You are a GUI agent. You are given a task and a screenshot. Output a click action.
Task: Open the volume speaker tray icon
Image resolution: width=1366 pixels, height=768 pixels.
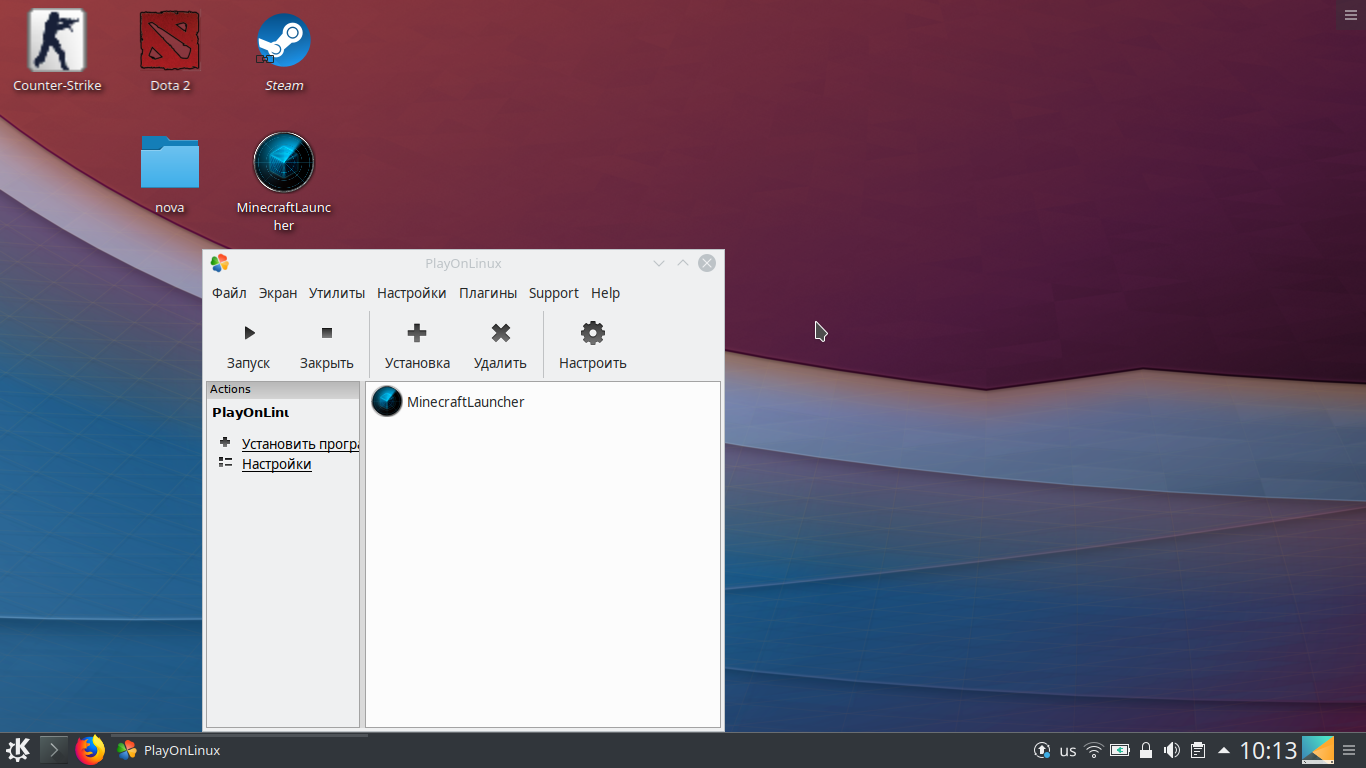tap(1172, 750)
